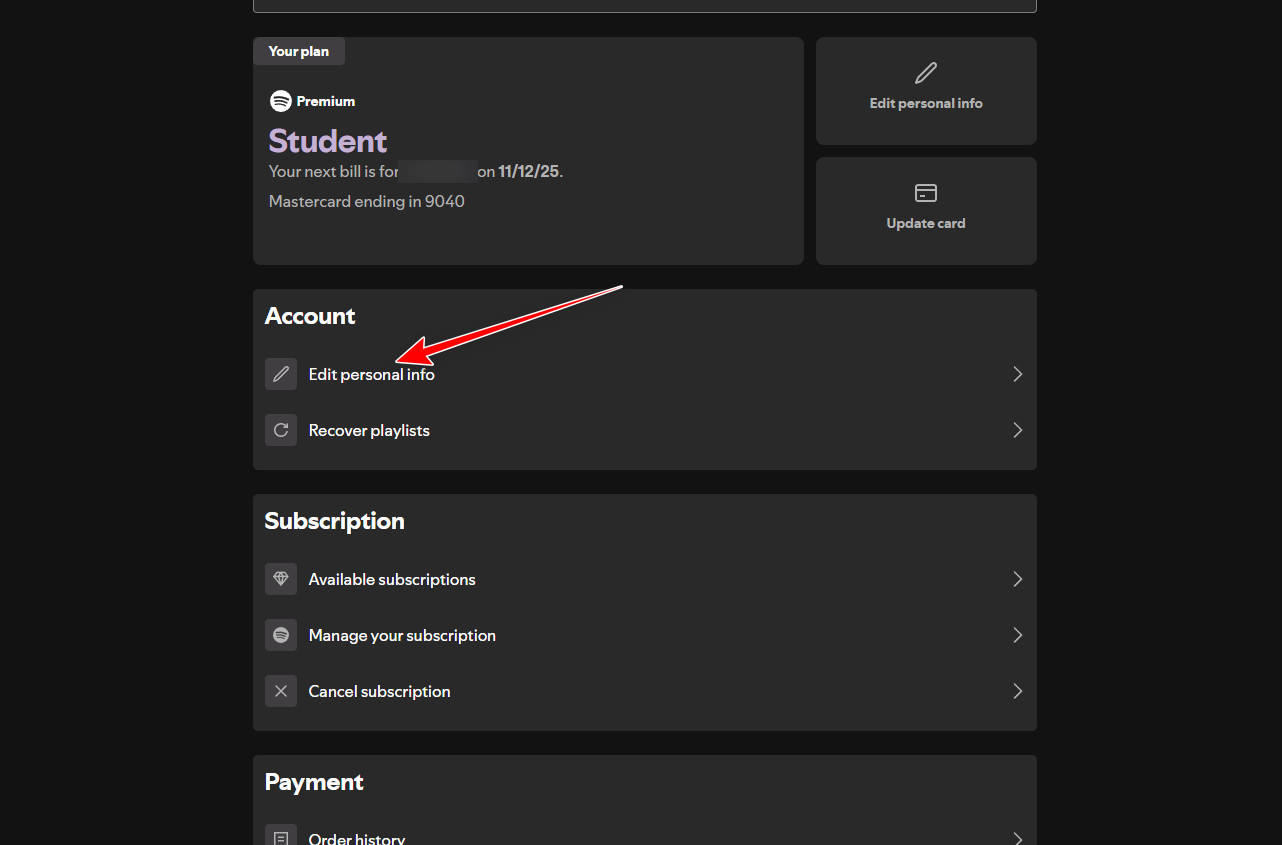Expand the Edit personal info row chevron
Screen dimensions: 1282x845
point(1017,373)
